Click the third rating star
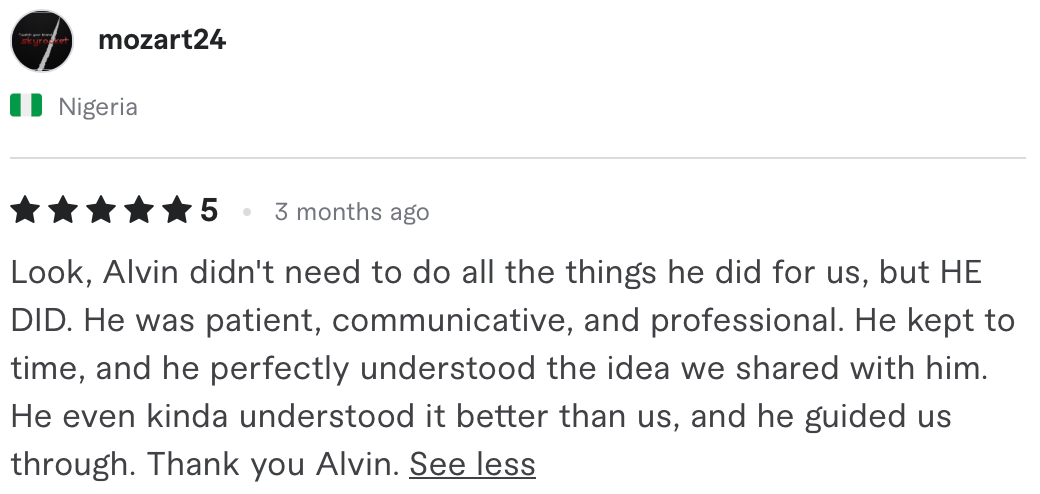Screen dimensions: 1040x494 pos(101,211)
